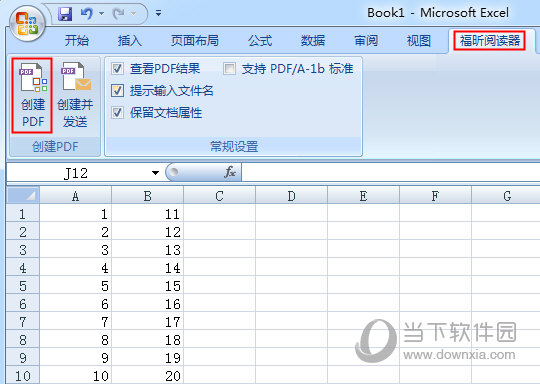
Task: Click cell B8 containing 18
Action: (147, 340)
